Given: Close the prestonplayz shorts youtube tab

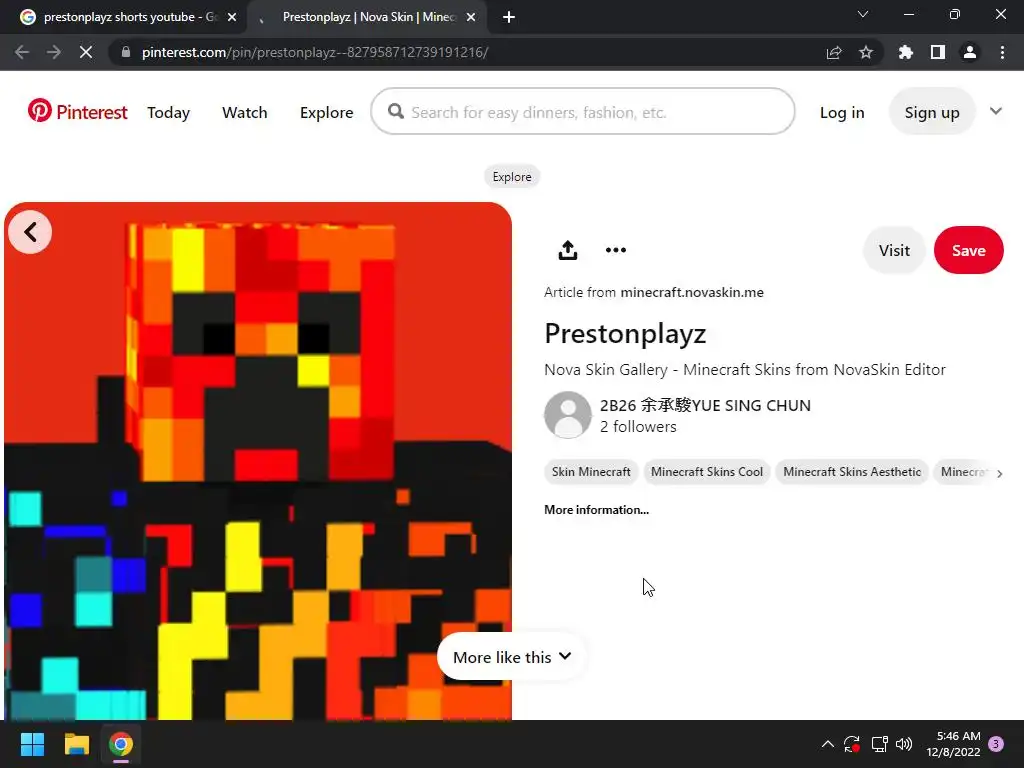Looking at the screenshot, I should [232, 18].
